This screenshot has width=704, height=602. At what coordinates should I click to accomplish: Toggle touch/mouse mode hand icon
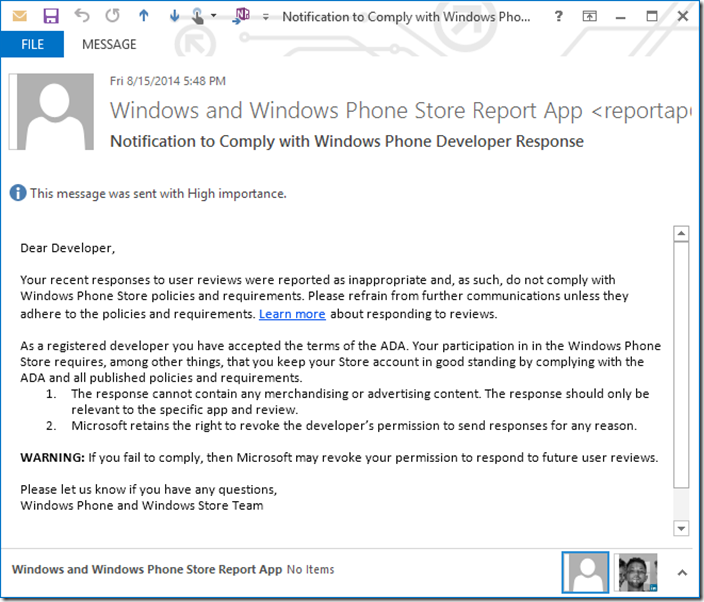coord(197,16)
